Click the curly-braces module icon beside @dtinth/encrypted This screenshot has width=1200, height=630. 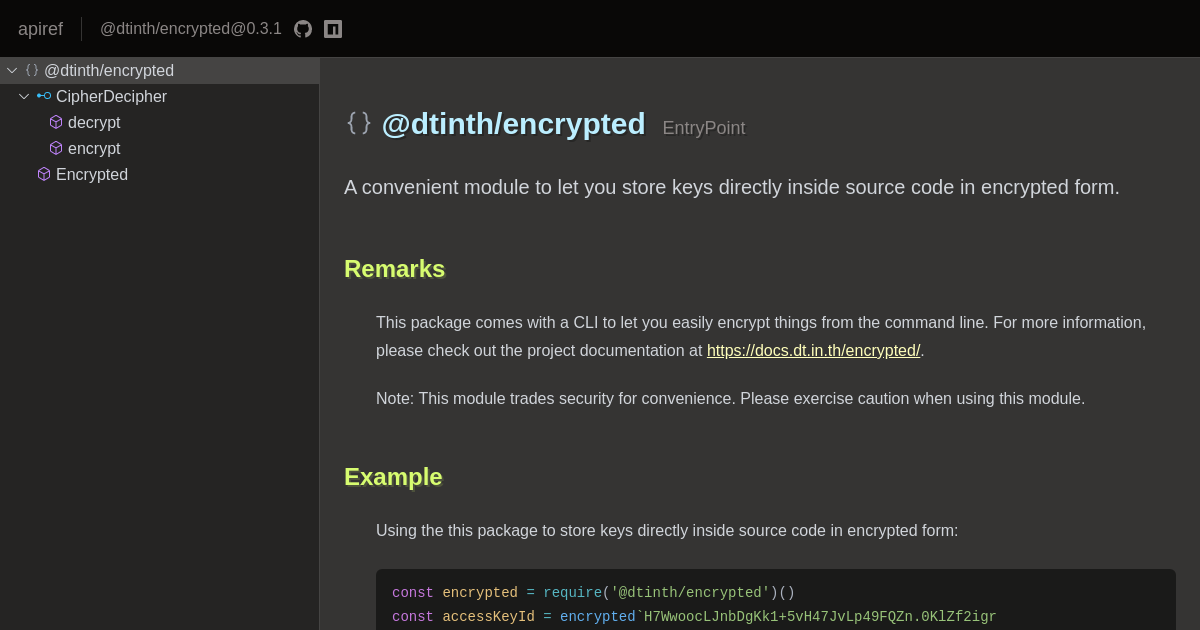pyautogui.click(x=31, y=70)
